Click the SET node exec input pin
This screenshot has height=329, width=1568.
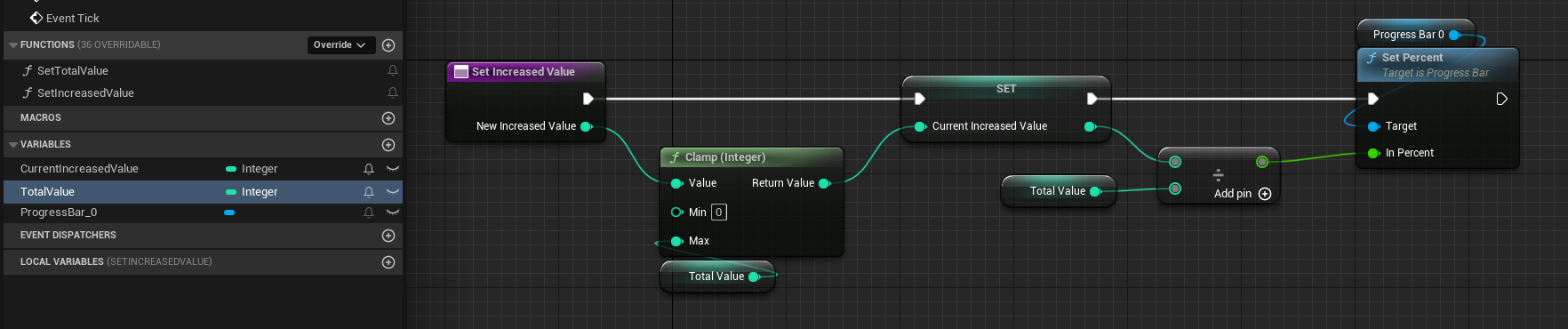tap(919, 99)
